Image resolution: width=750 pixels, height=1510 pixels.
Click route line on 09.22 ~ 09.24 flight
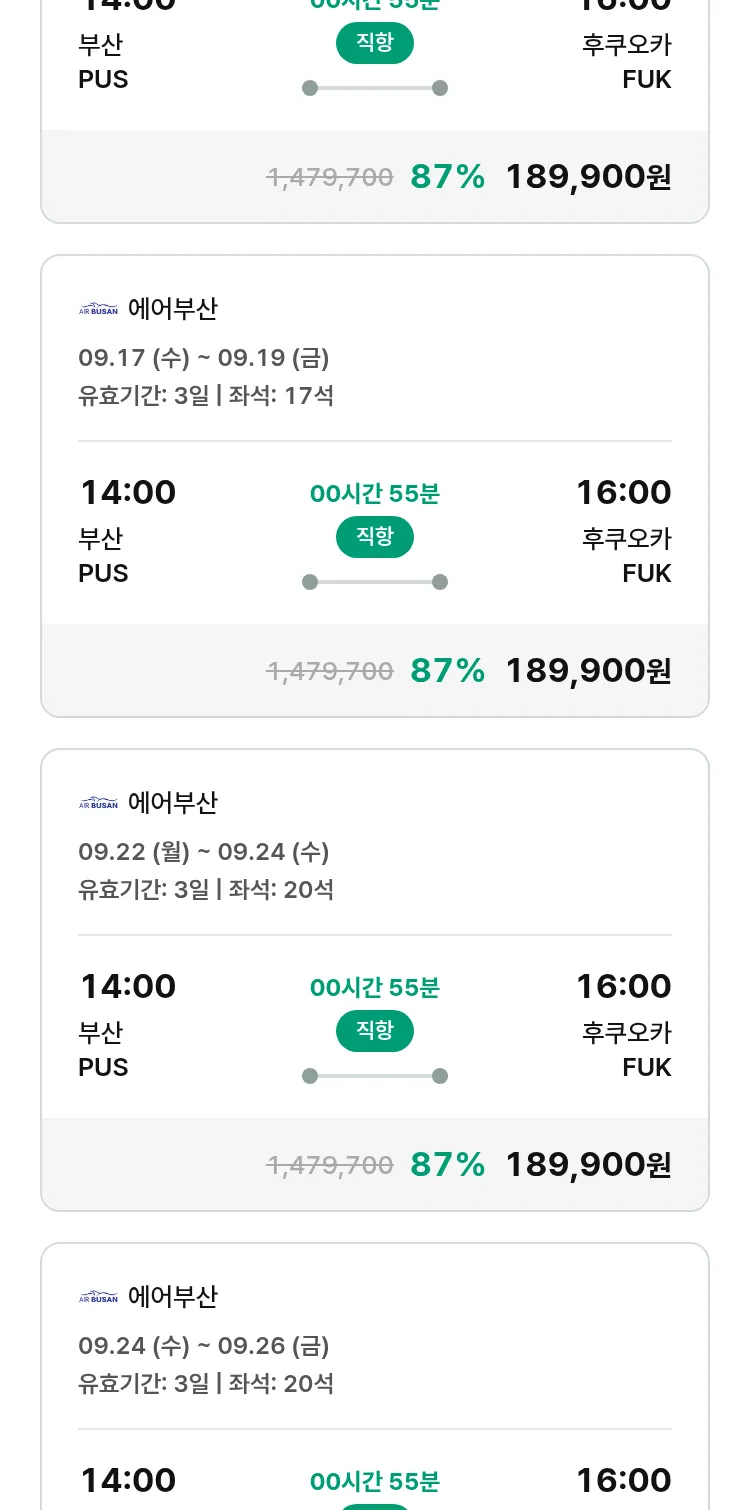pos(375,1076)
